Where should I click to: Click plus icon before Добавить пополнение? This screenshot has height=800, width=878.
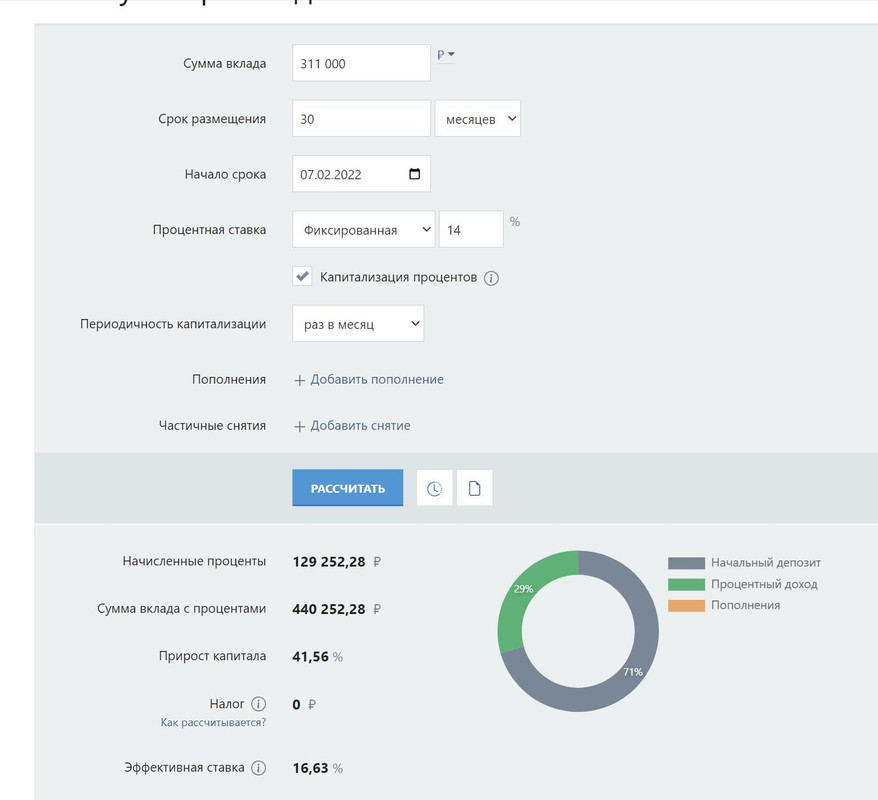point(300,380)
